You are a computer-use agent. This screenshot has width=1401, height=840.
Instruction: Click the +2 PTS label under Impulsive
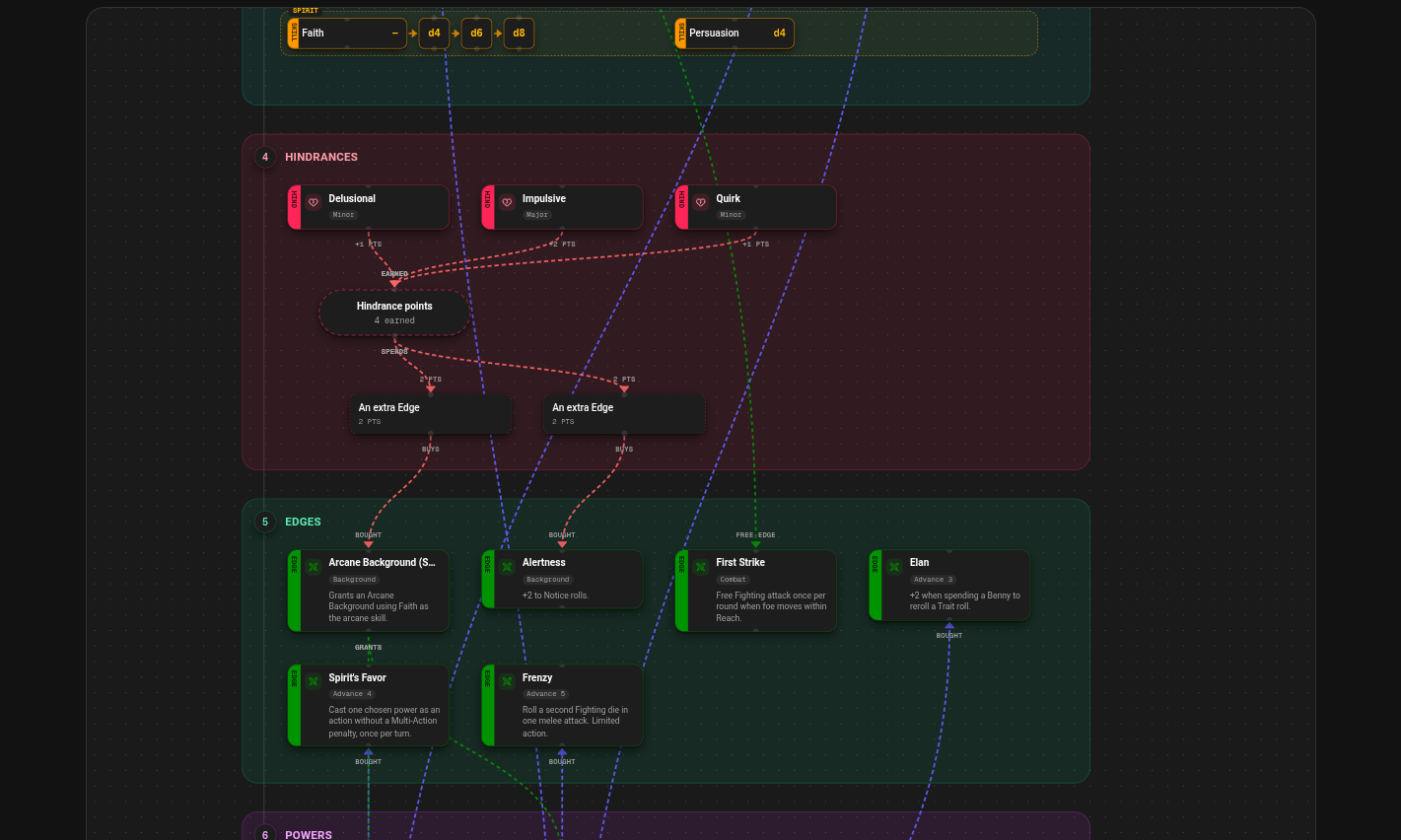(562, 244)
